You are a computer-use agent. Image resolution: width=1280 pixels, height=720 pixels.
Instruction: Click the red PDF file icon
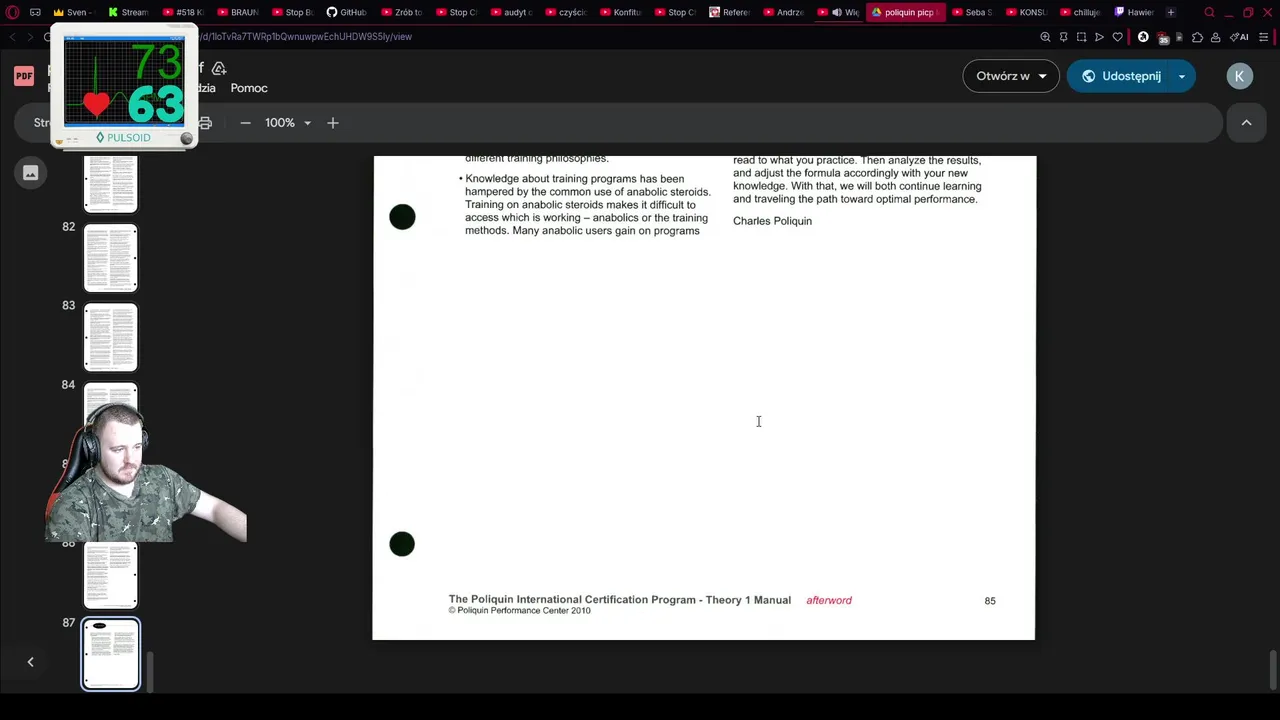pos(24,76)
